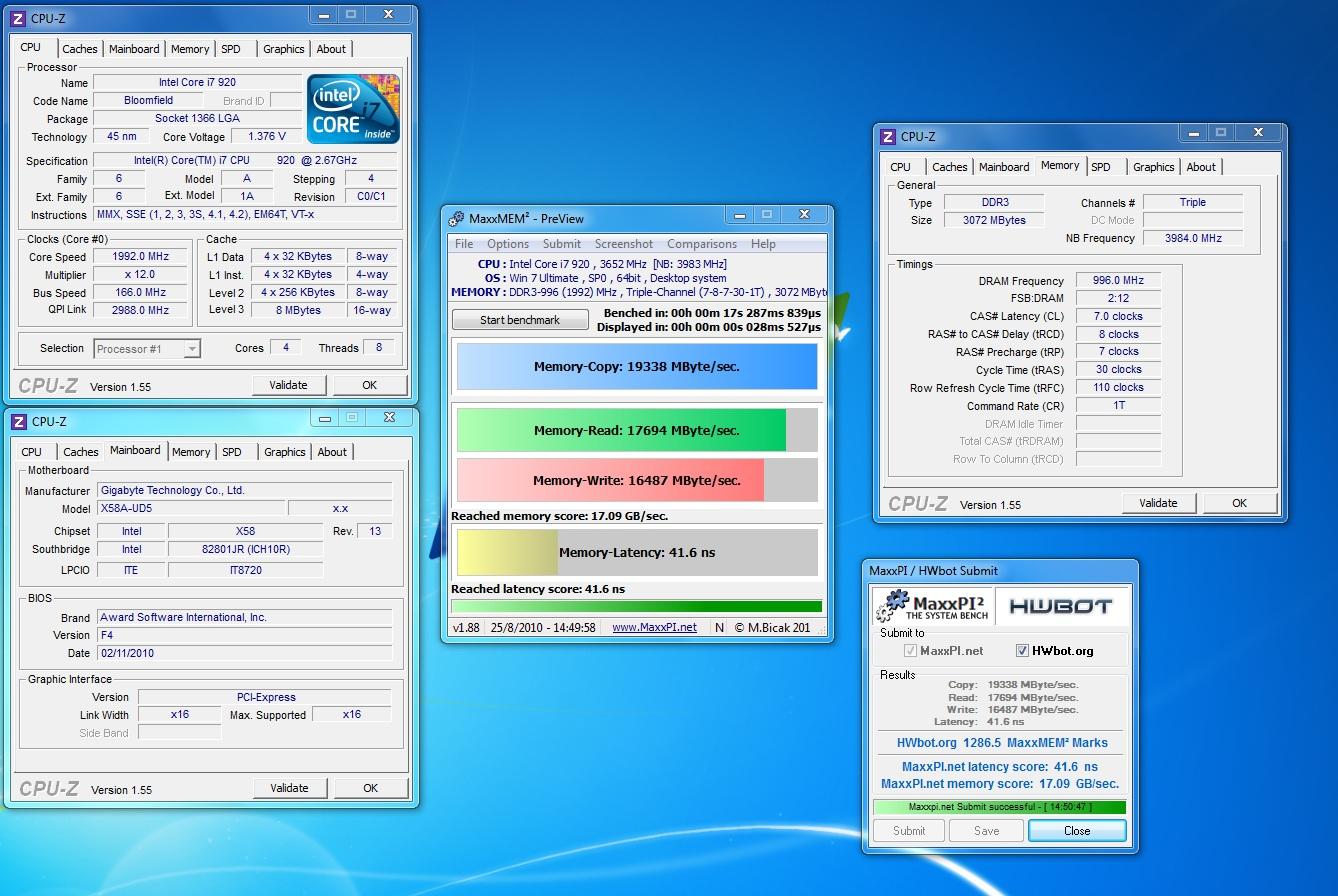
Task: Toggle the MaxxPI.net checkbox
Action: pos(910,650)
